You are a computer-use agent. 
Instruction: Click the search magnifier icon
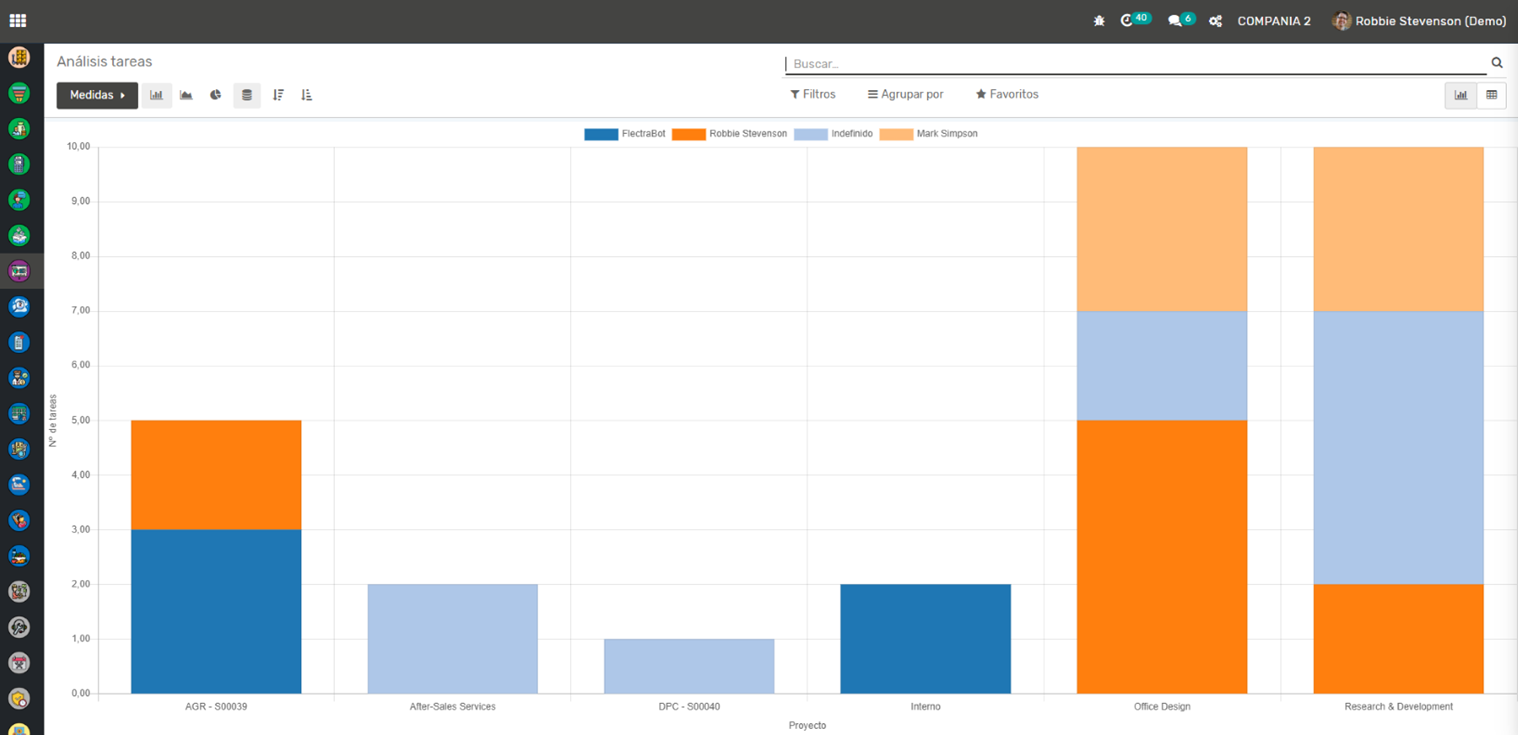pyautogui.click(x=1497, y=63)
